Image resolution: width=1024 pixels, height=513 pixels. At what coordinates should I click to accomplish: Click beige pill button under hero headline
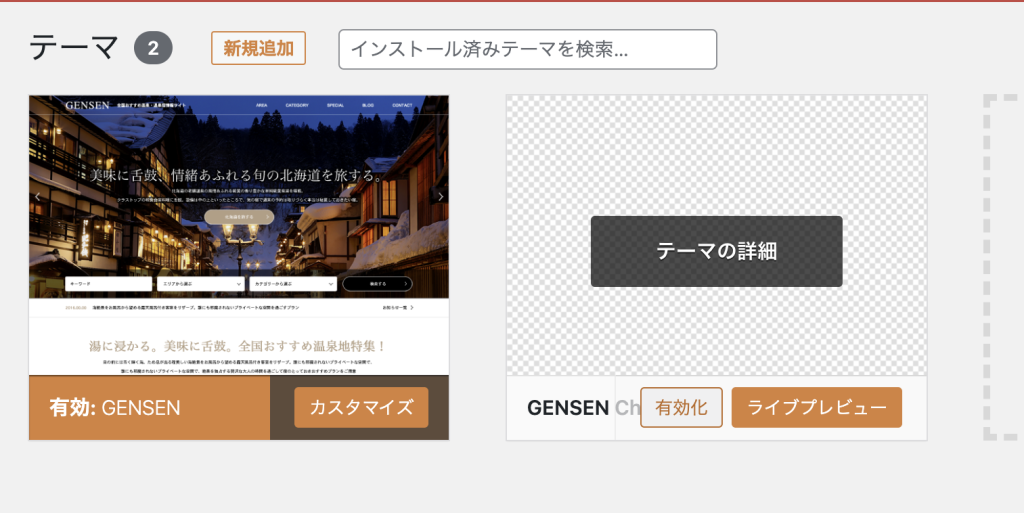click(x=239, y=217)
